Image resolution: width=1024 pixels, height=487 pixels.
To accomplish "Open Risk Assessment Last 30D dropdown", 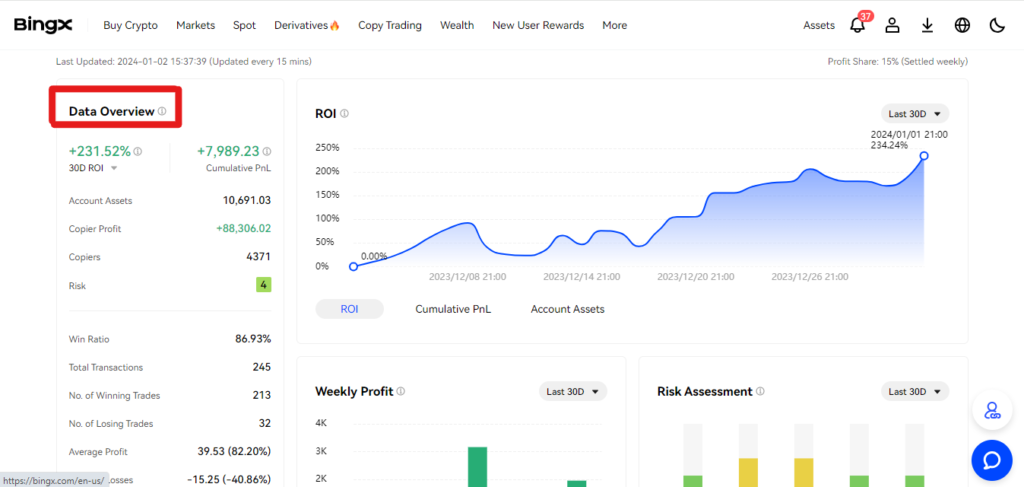I will pos(914,392).
